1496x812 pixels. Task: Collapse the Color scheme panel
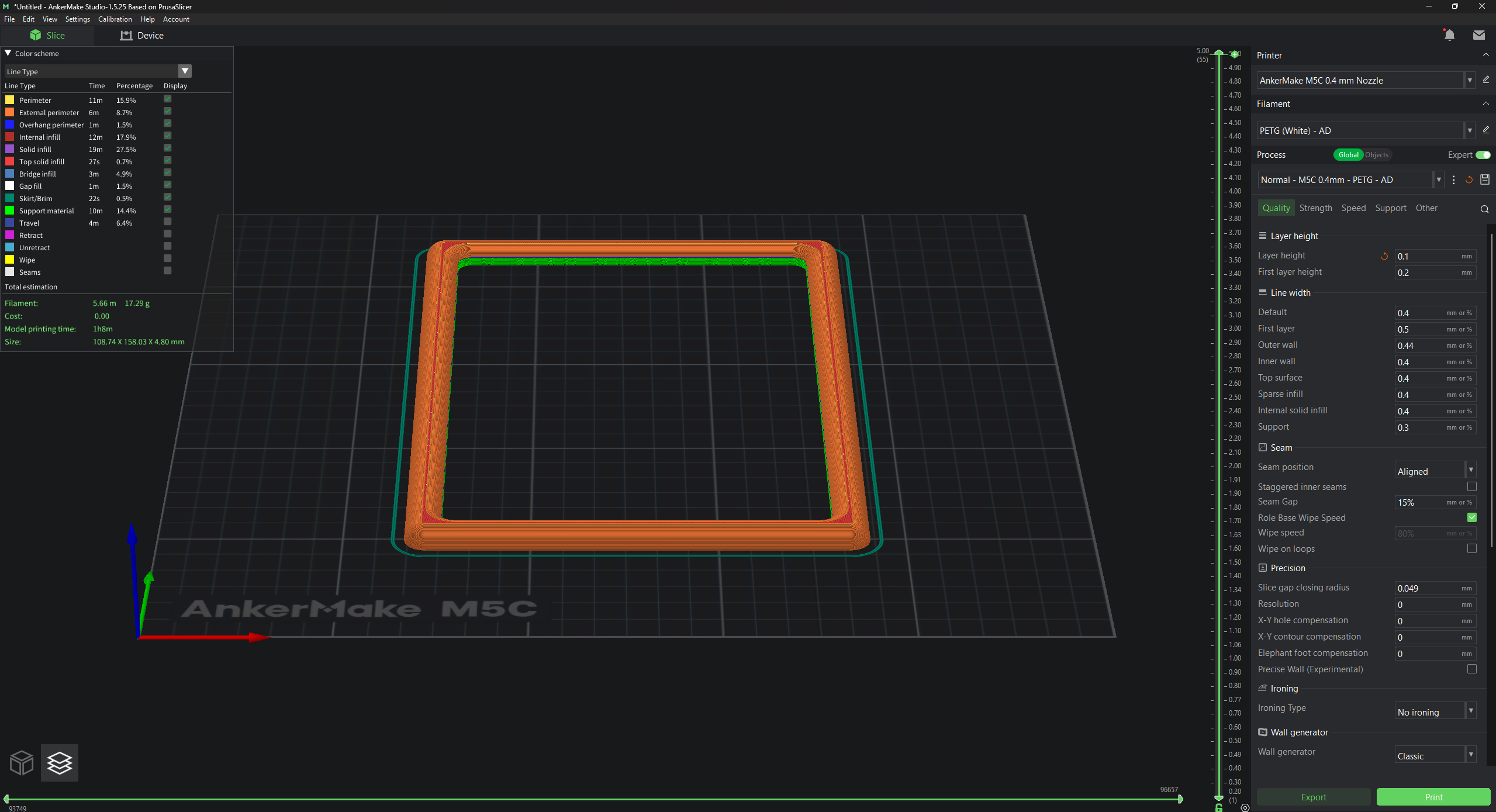(8, 53)
